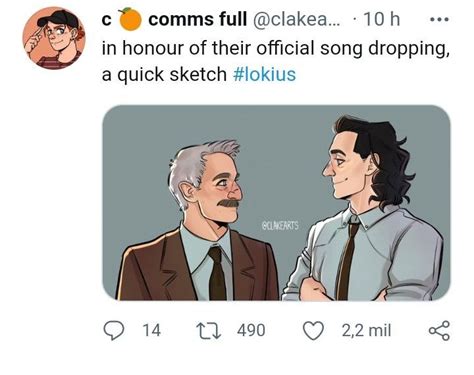474x375 pixels.
Task: Expand the artwork at the dark-haired man
Action: pos(363,208)
